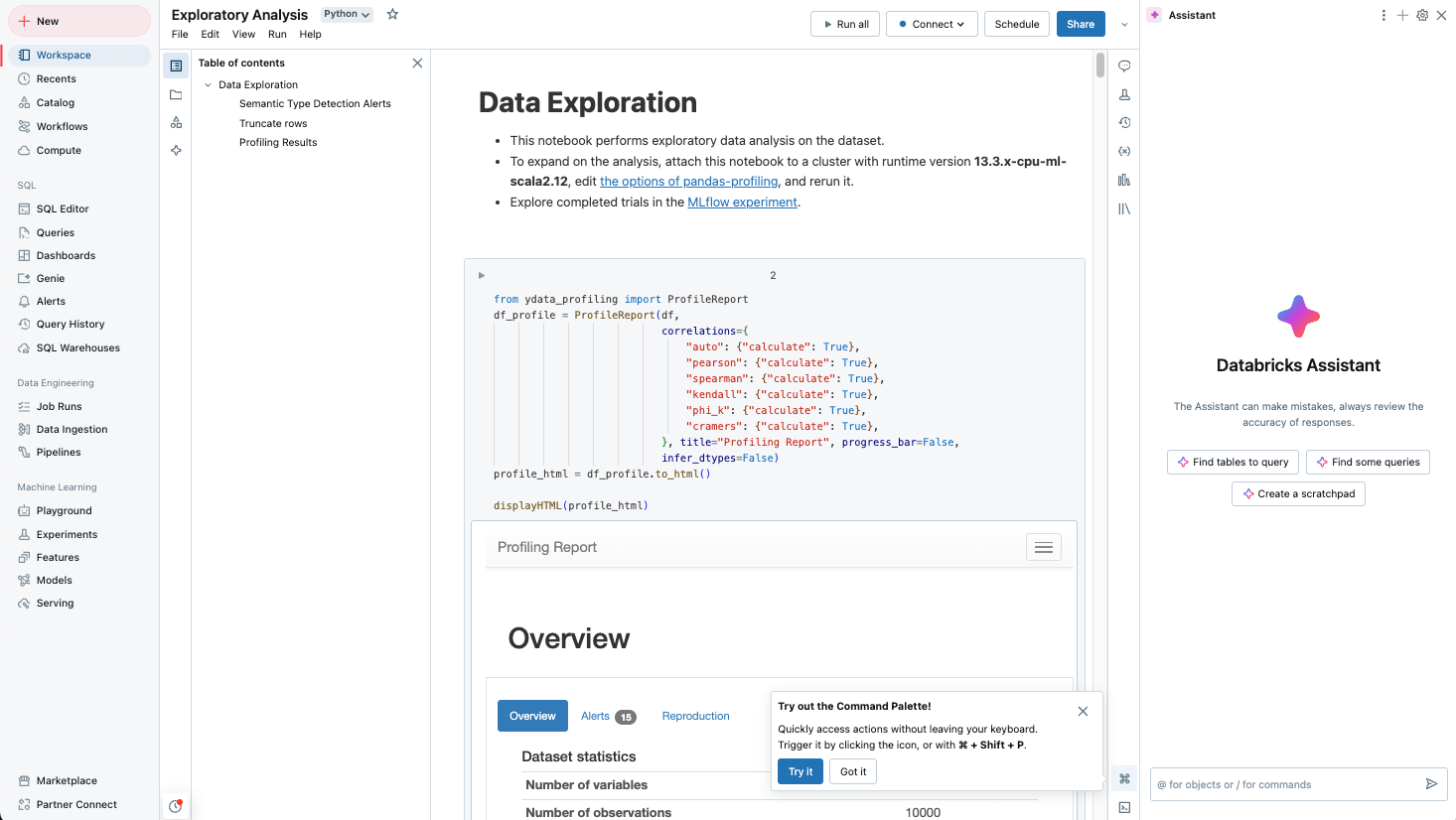Open the Python language dropdown
This screenshot has height=820, width=1456.
point(347,14)
